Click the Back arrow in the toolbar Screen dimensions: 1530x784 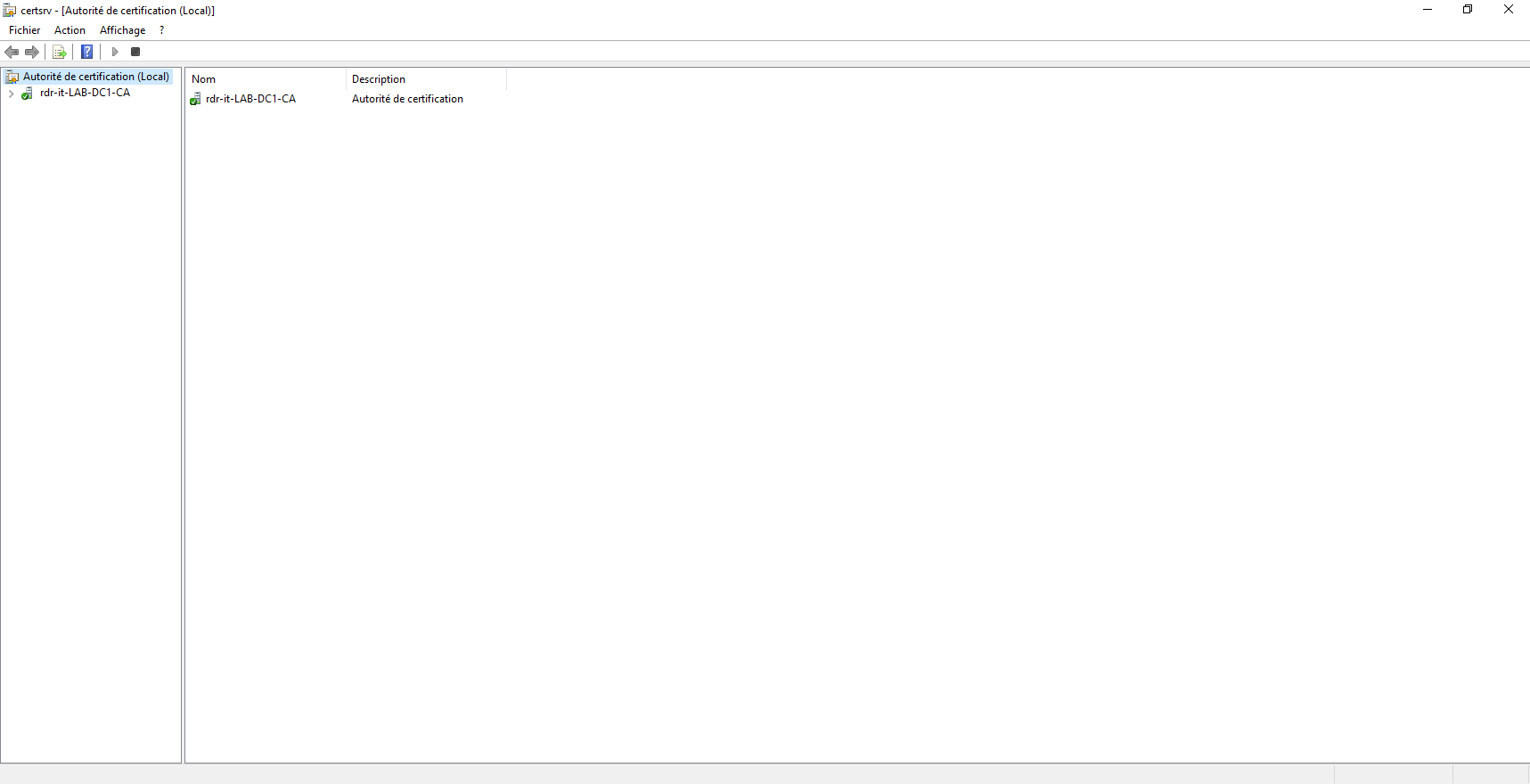click(x=12, y=53)
